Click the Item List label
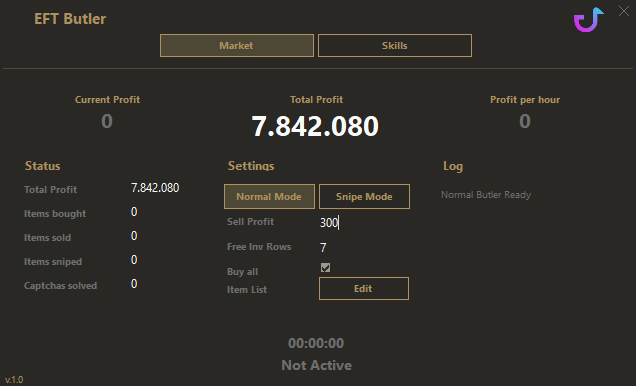This screenshot has height=386, width=636. (247, 290)
